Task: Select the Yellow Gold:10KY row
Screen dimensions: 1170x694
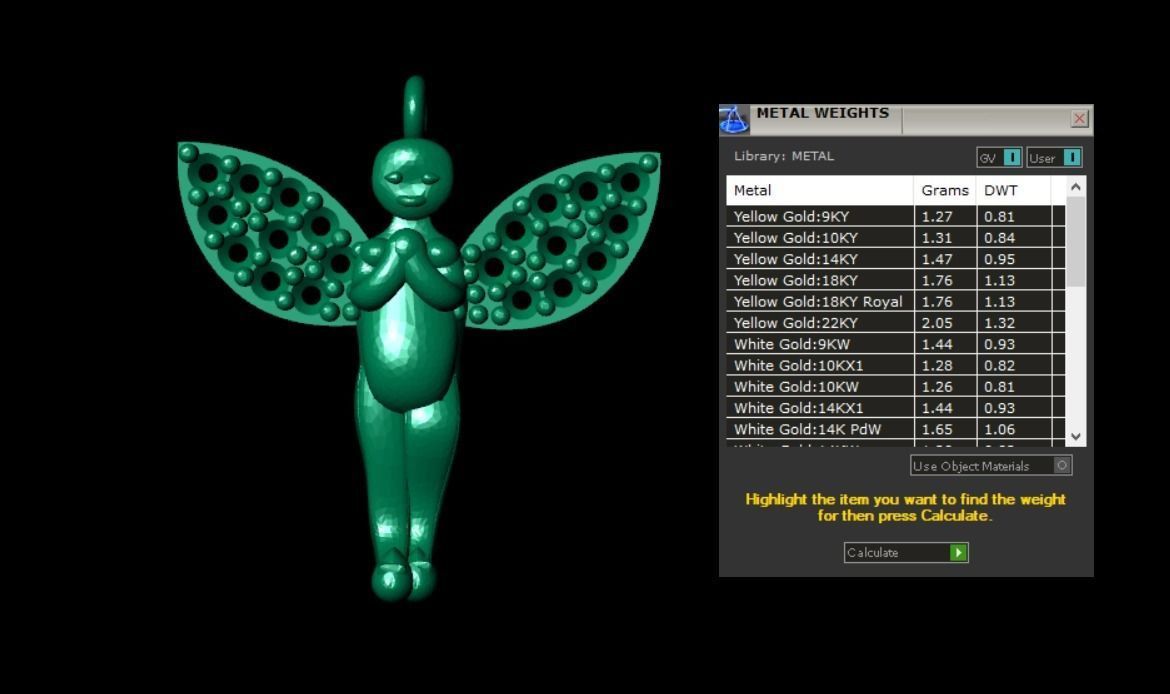Action: [x=895, y=237]
